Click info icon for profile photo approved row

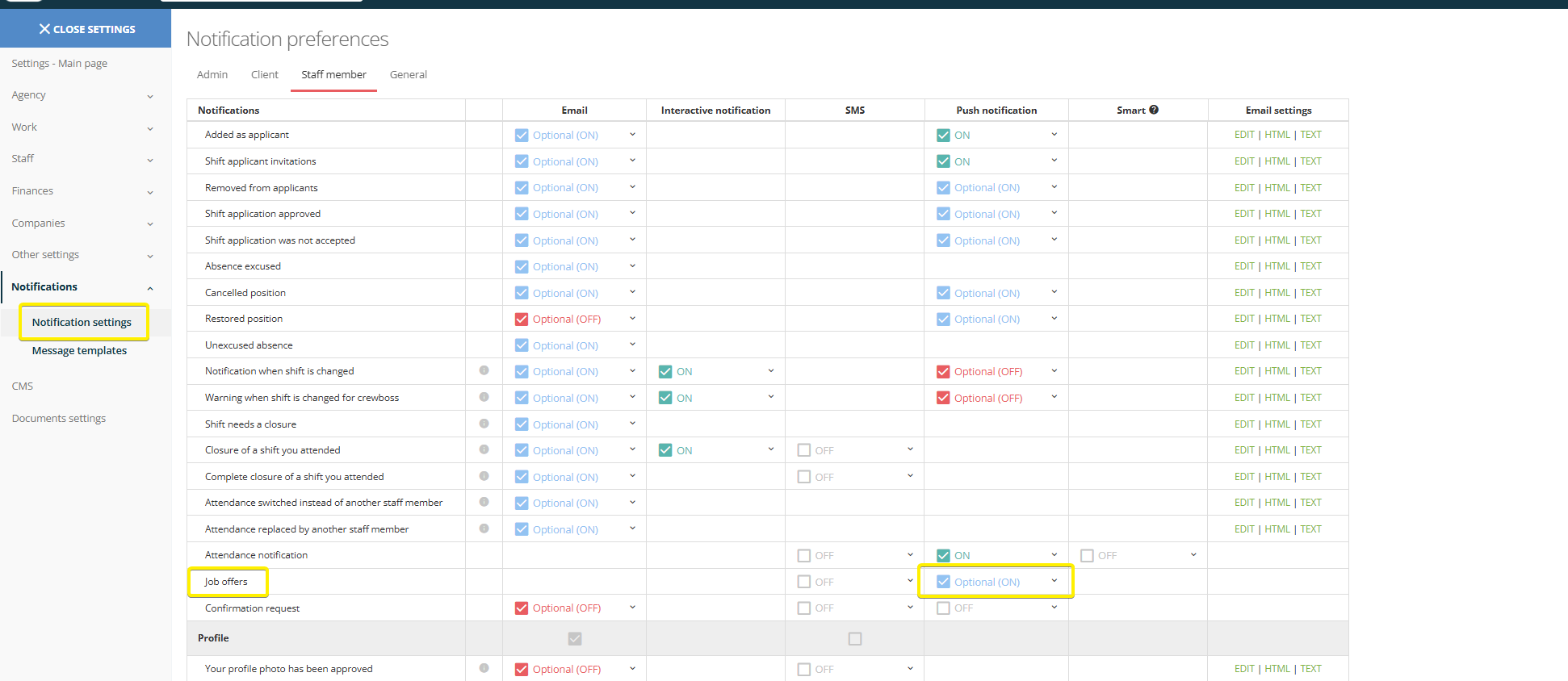(x=484, y=668)
